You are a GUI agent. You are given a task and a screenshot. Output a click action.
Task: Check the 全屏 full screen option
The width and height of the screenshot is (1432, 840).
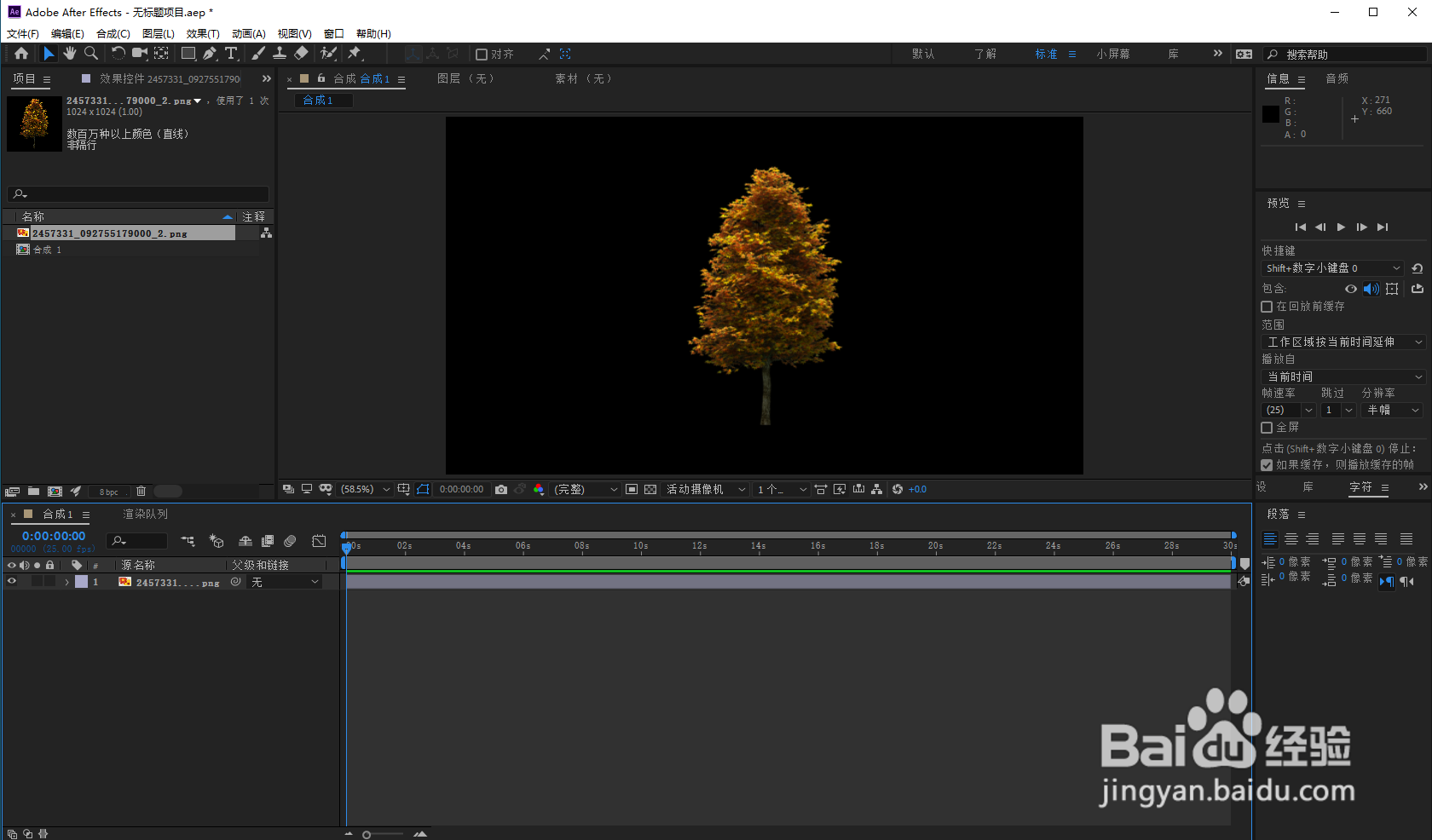[x=1267, y=428]
